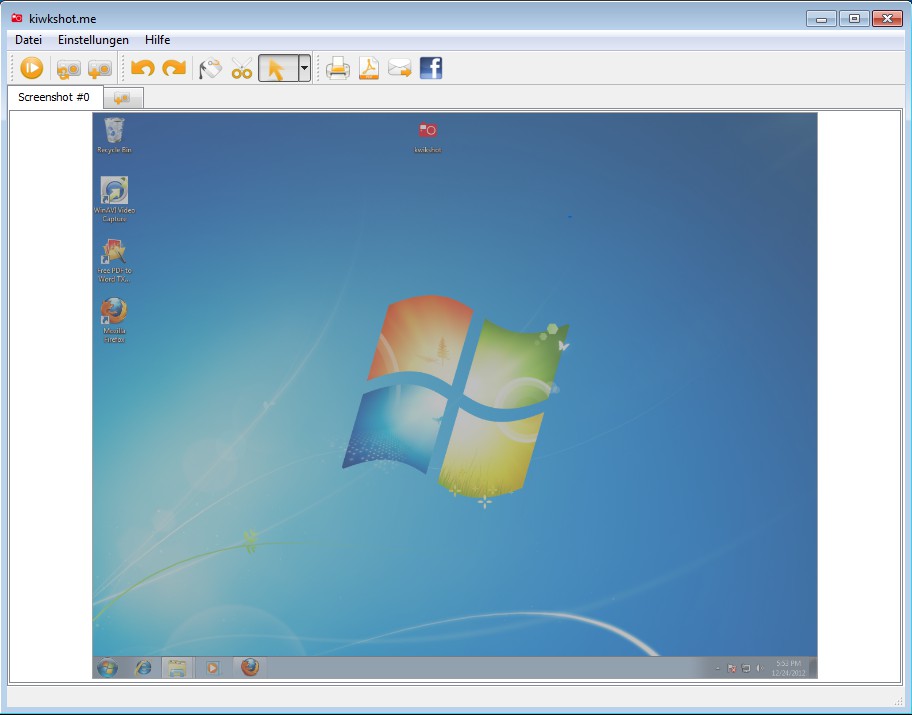Redo the last undone edit

click(x=174, y=68)
